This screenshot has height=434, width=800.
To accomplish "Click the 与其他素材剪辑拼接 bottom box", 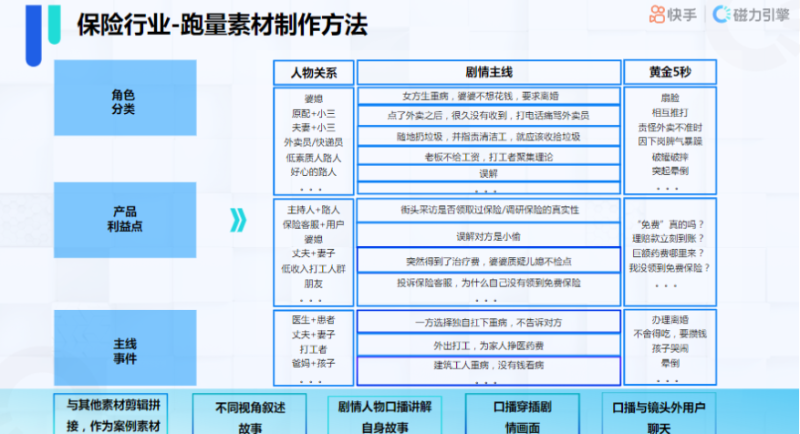I will click(111, 414).
